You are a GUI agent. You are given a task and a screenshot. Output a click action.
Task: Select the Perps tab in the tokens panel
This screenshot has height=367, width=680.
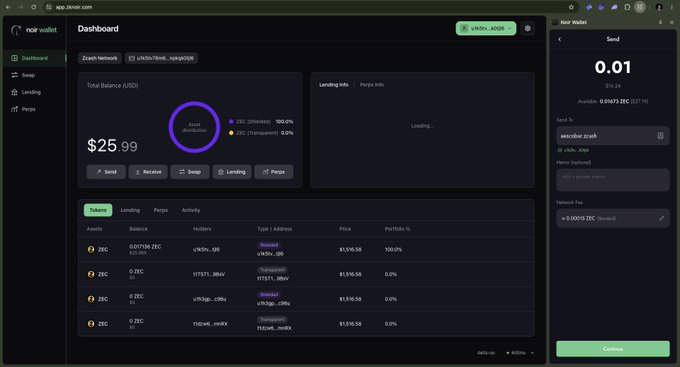(160, 210)
